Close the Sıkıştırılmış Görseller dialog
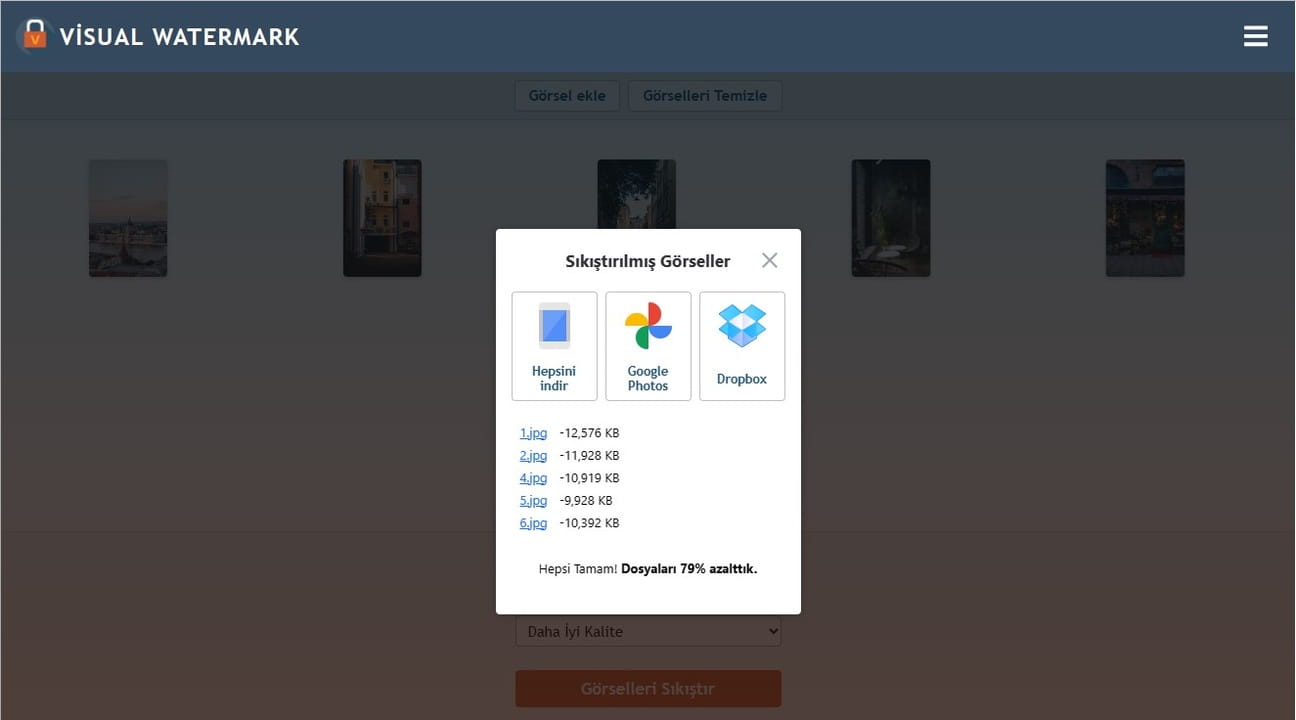This screenshot has width=1296, height=720. [x=769, y=260]
